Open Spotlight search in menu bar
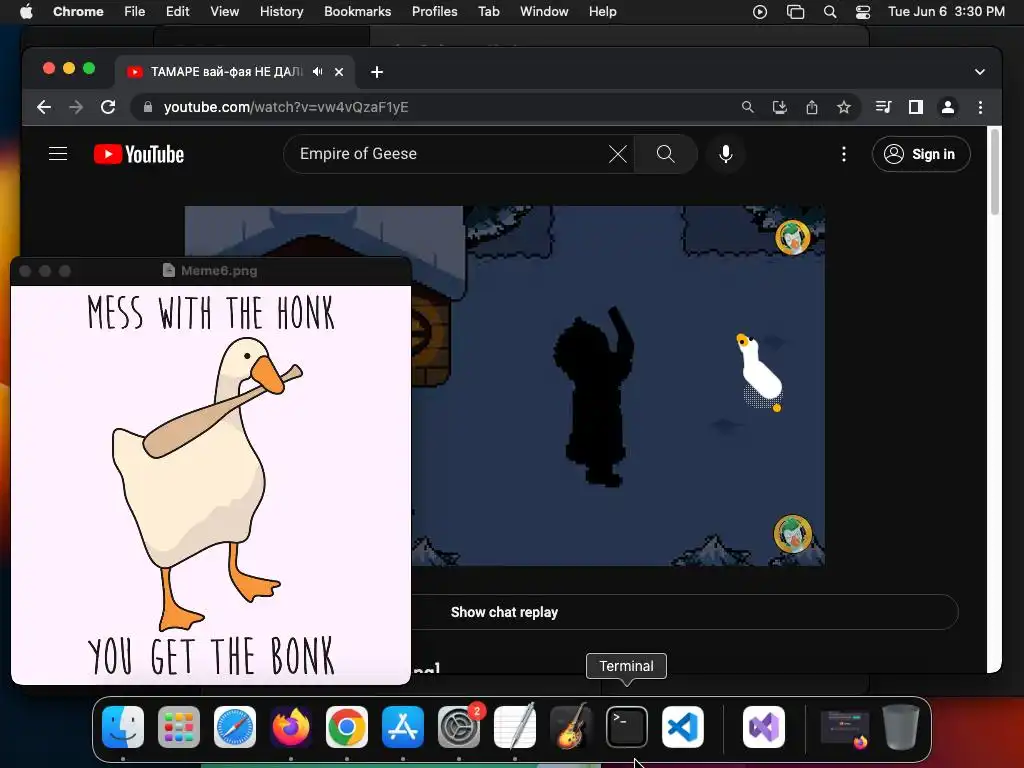This screenshot has height=768, width=1024. [830, 12]
